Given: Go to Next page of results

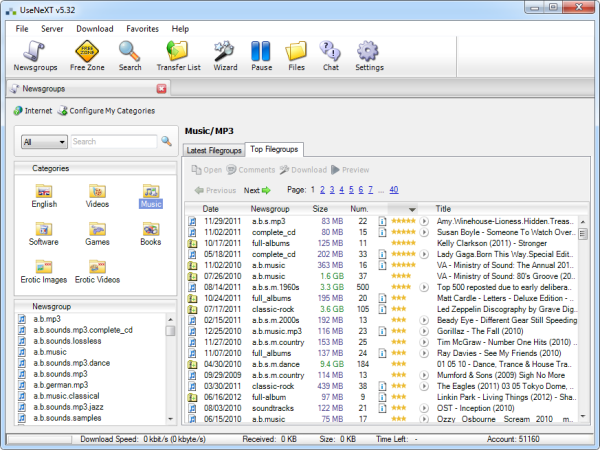Looking at the screenshot, I should click(257, 190).
